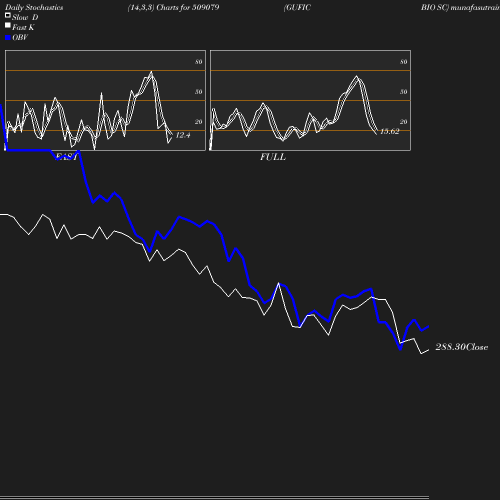Click the 15.62 value in full stochastic panel
This screenshot has height=500, width=500.
[x=390, y=131]
